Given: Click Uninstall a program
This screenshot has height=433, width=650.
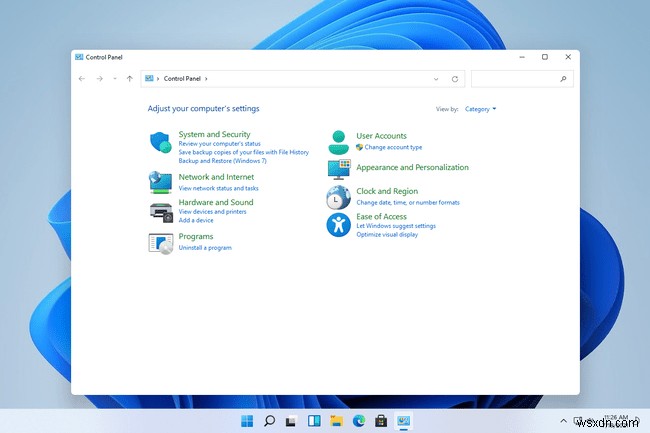Looking at the screenshot, I should point(205,248).
